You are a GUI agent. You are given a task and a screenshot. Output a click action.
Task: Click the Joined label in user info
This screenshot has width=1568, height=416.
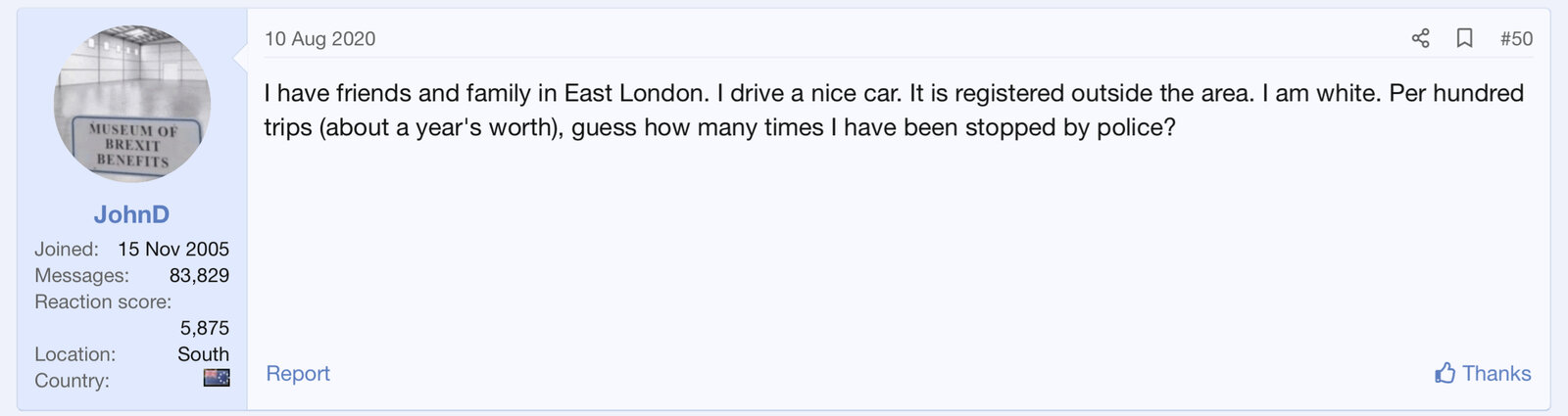pos(66,249)
